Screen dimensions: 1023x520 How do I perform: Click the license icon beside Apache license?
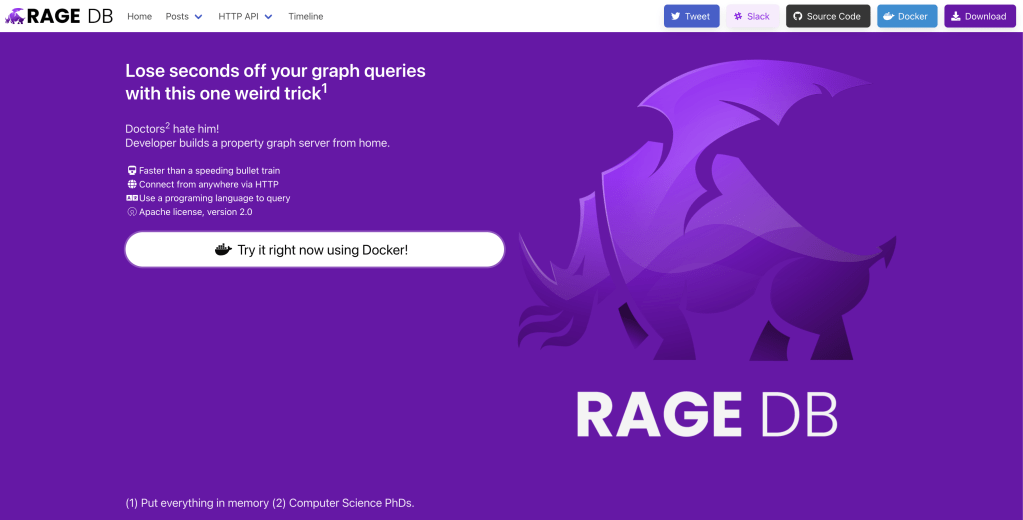tap(131, 212)
